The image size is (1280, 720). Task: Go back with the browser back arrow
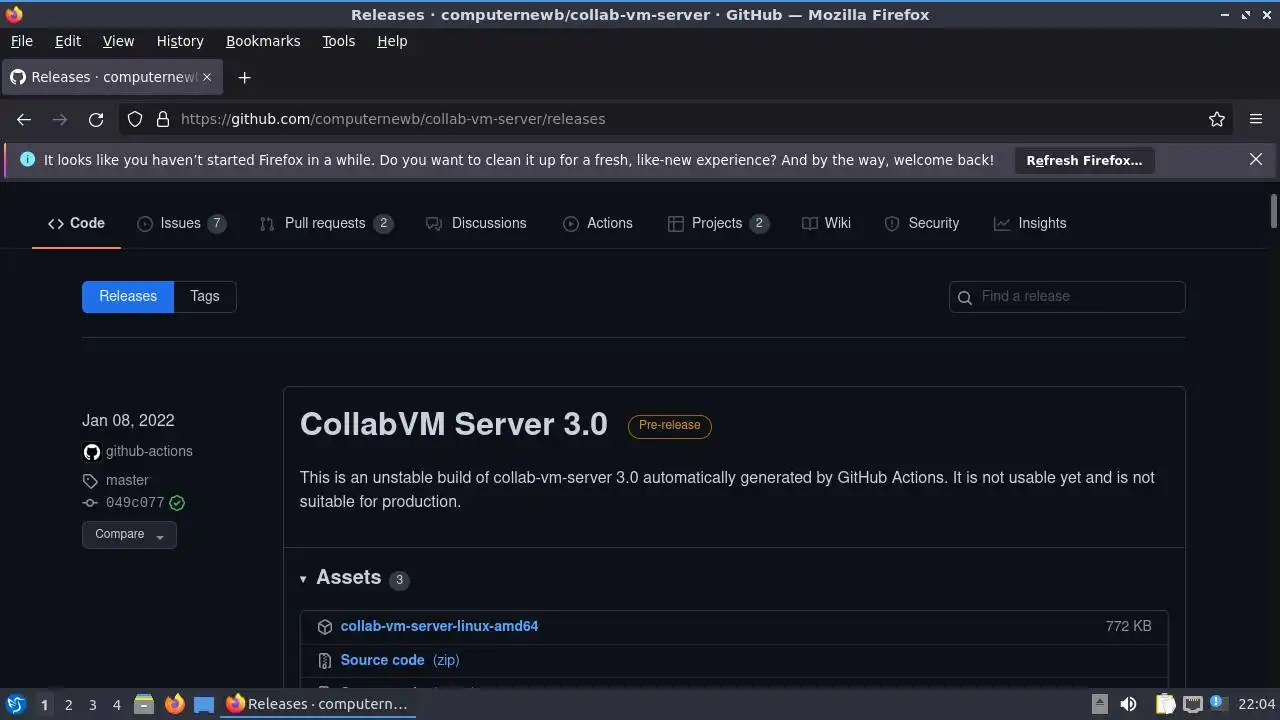pos(24,119)
